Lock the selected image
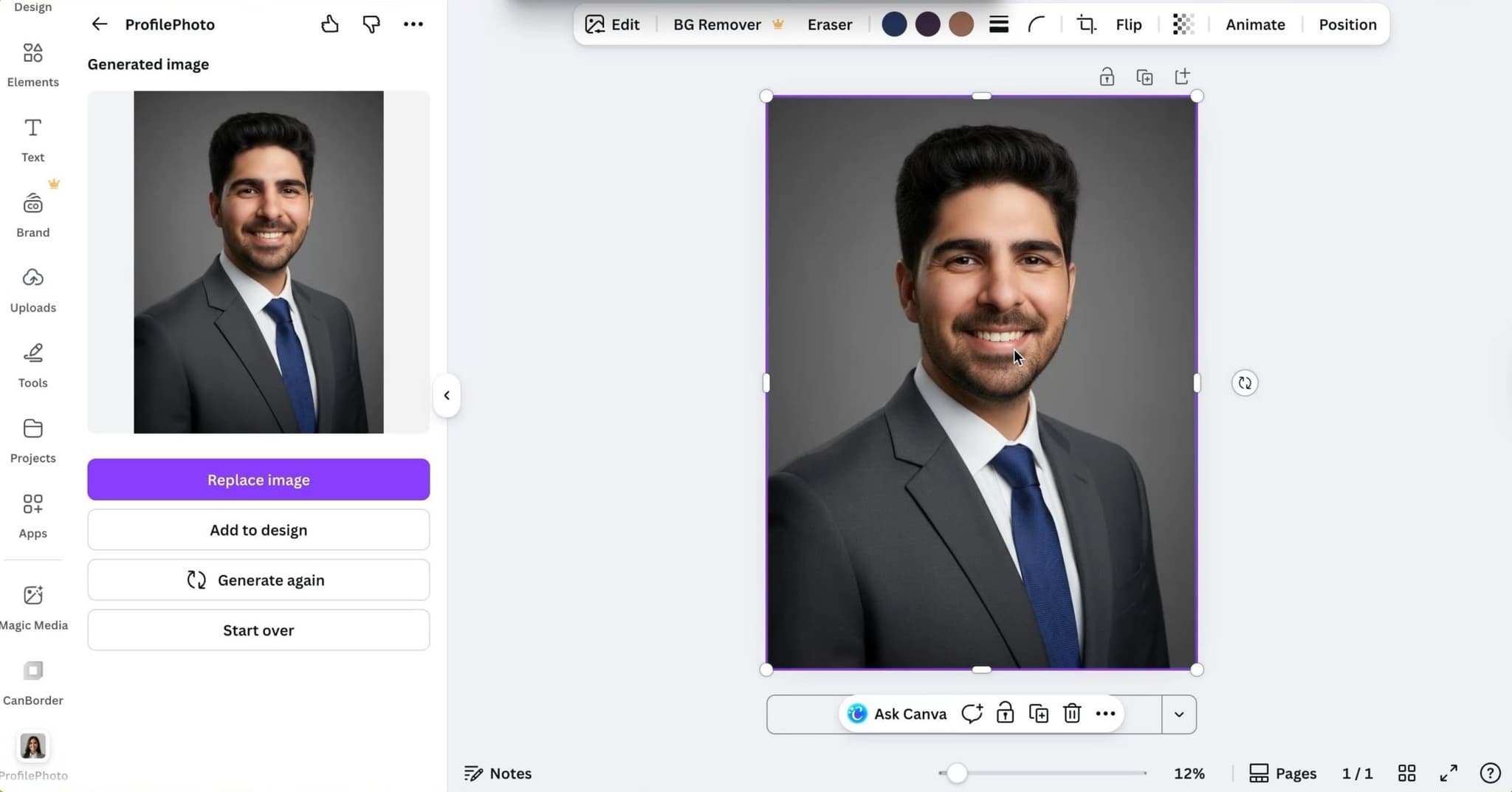 click(1005, 714)
